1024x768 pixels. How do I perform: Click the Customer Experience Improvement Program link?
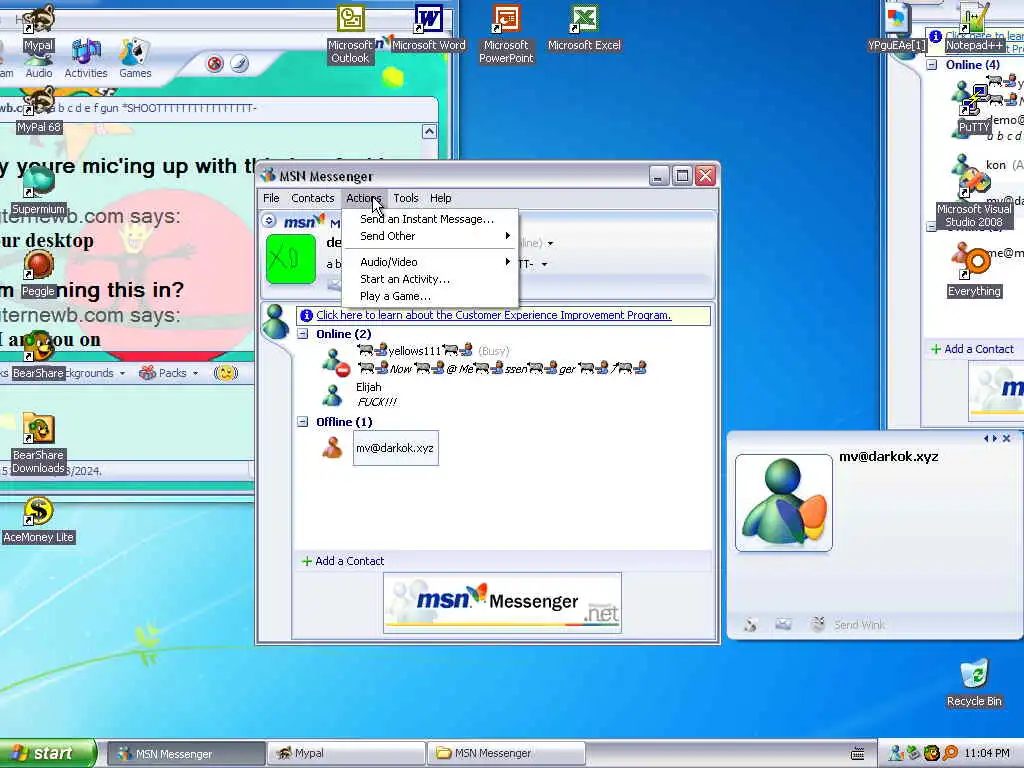pos(494,315)
